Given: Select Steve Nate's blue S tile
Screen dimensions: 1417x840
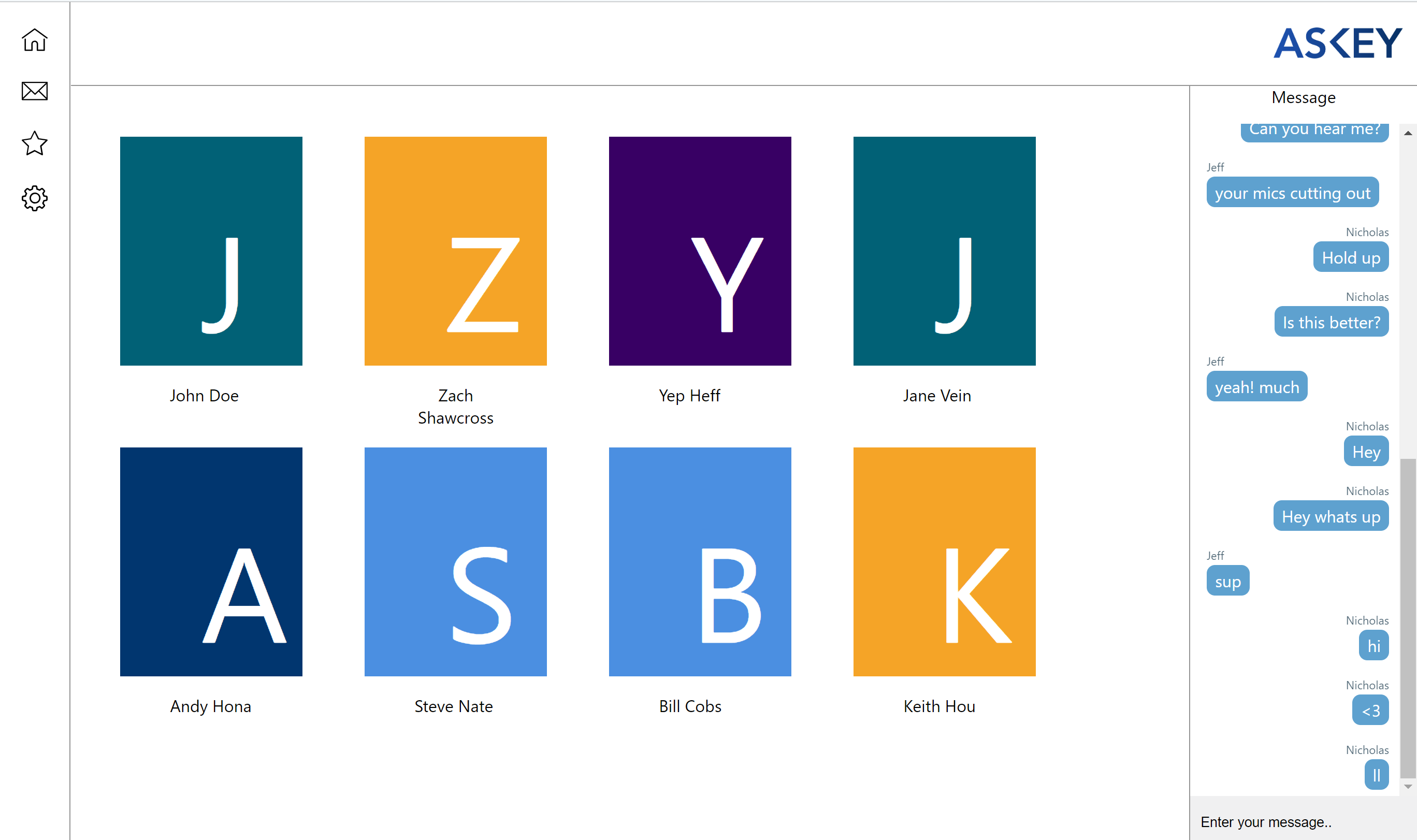Looking at the screenshot, I should click(456, 561).
